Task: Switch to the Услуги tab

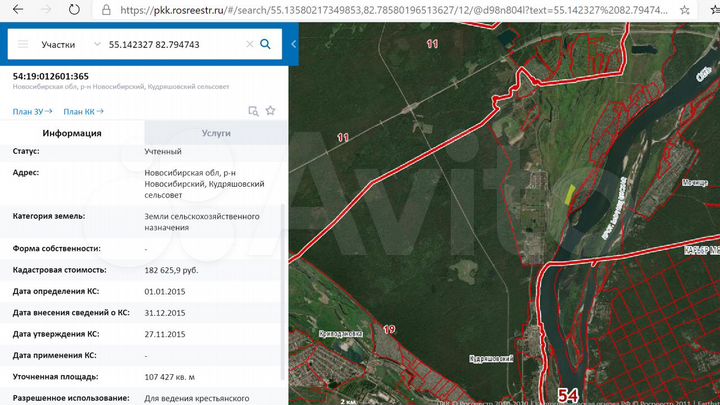Action: pos(216,133)
